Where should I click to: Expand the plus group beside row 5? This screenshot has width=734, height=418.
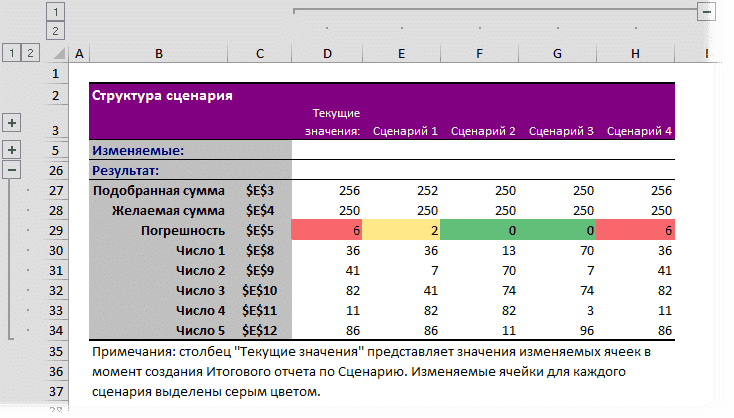pyautogui.click(x=12, y=150)
